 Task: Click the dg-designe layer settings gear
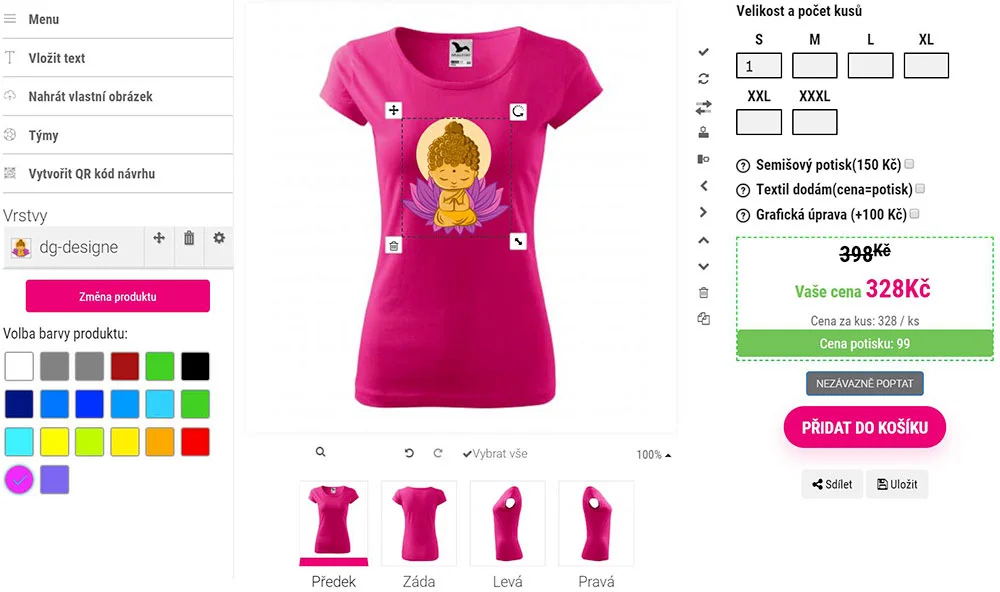pos(219,238)
